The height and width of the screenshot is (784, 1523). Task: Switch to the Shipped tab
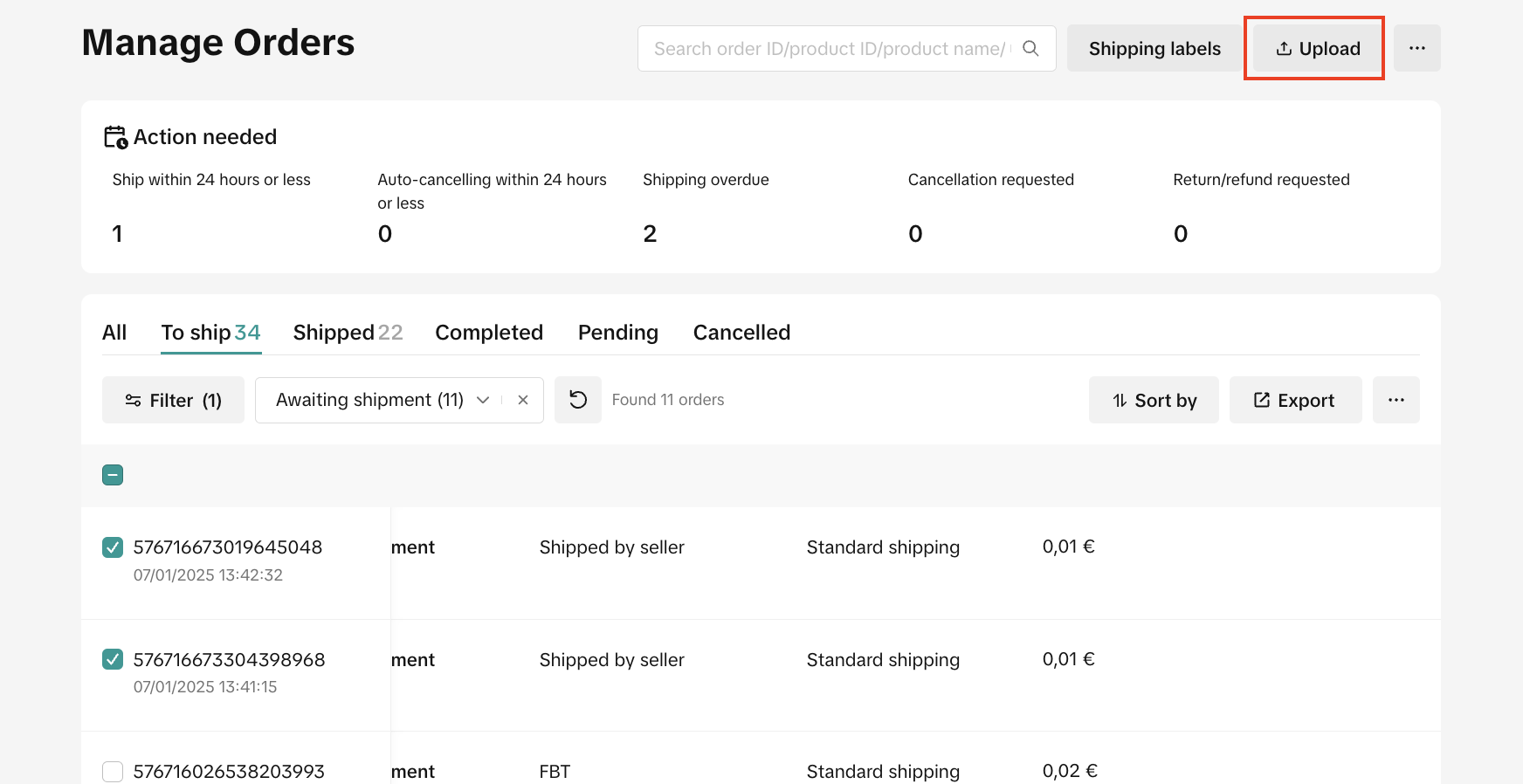(x=348, y=333)
